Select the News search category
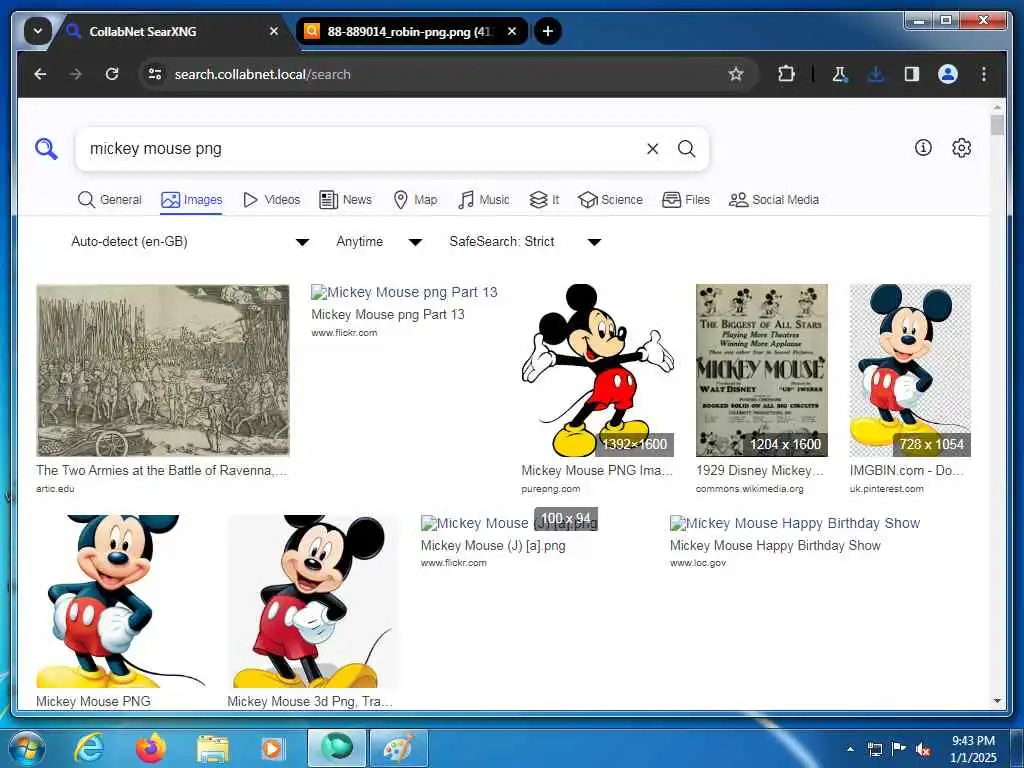 [x=345, y=200]
